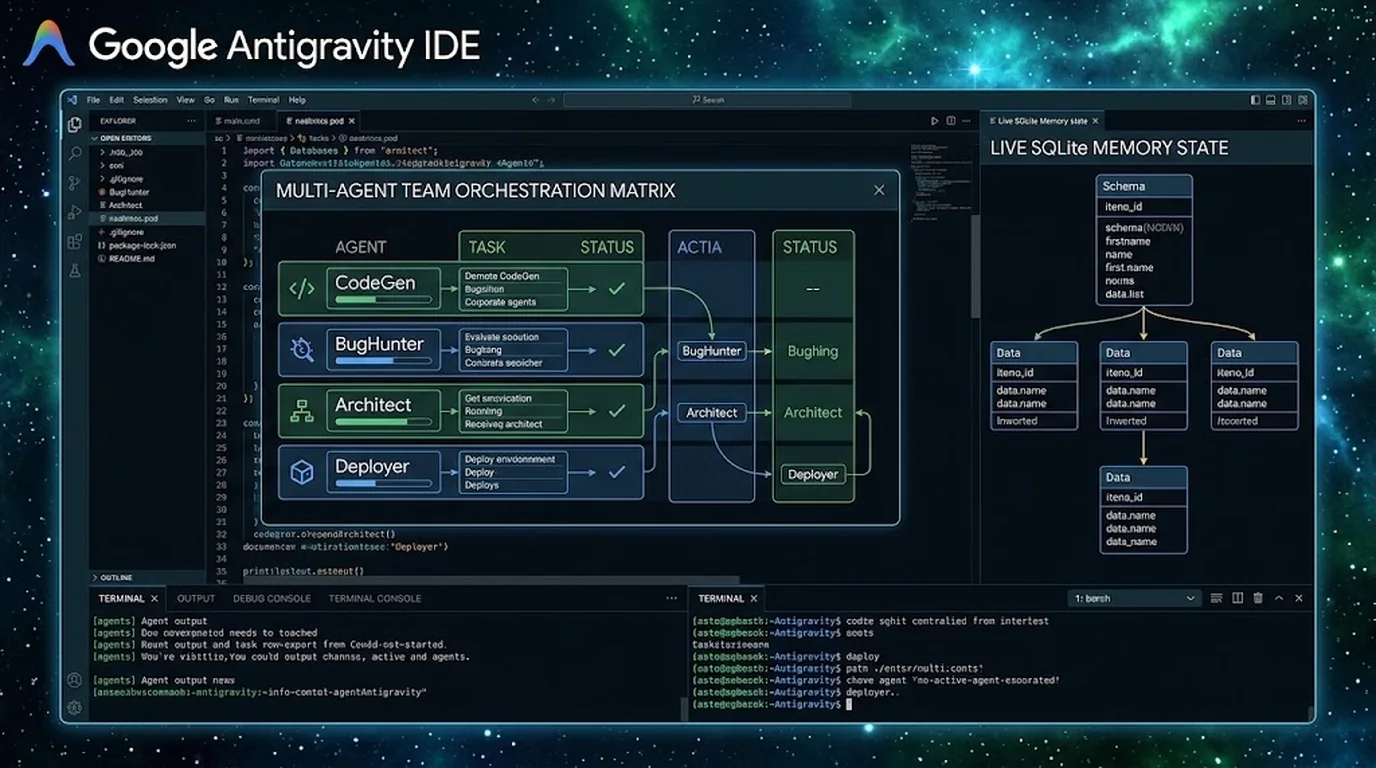Open the Manage gear icon
The width and height of the screenshot is (1376, 768).
[x=74, y=708]
